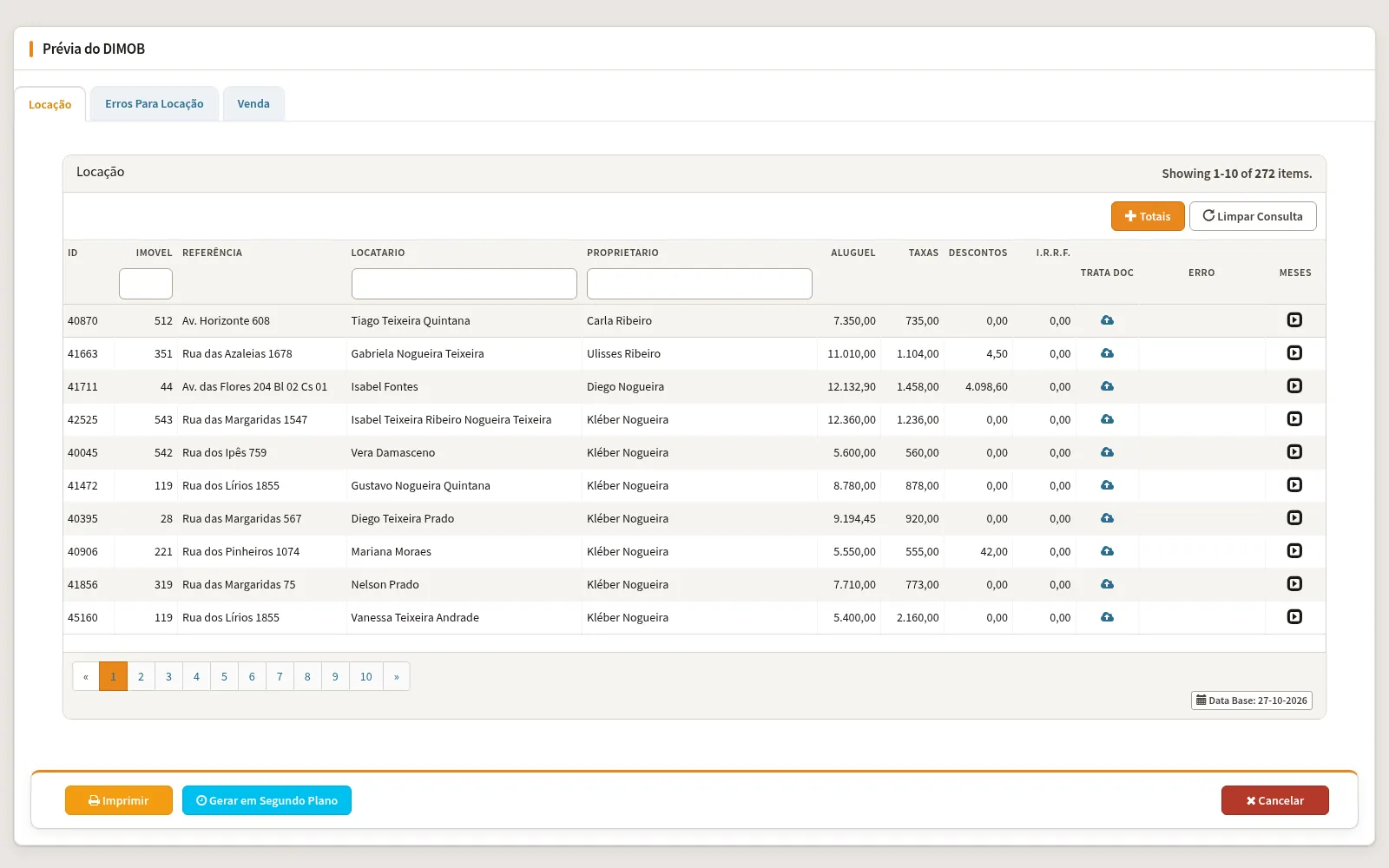Click next page arrow in pagination
1389x868 pixels.
click(397, 676)
